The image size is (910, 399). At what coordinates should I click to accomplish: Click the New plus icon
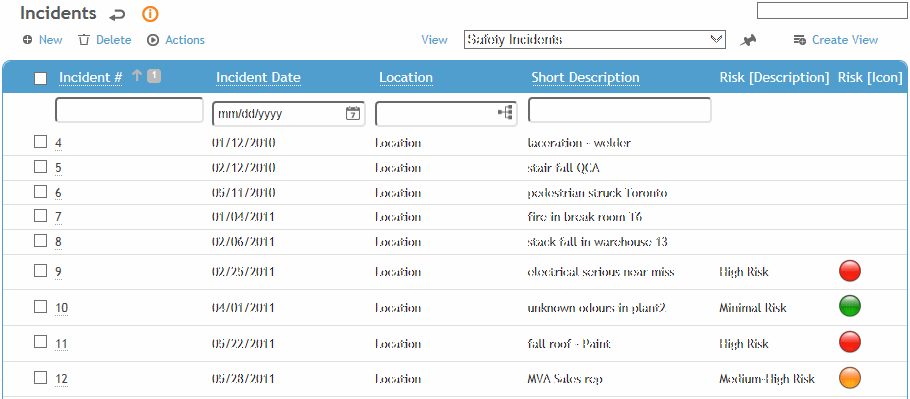[27, 40]
